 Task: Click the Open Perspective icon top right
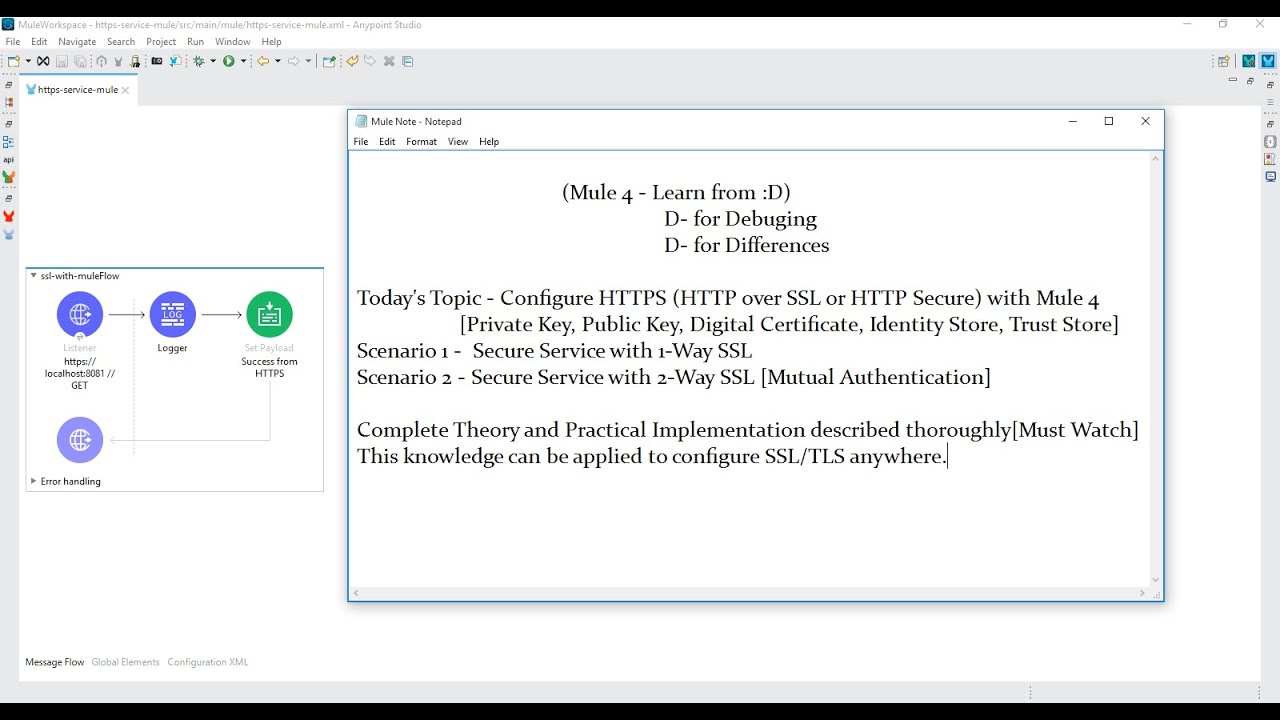tap(1223, 61)
